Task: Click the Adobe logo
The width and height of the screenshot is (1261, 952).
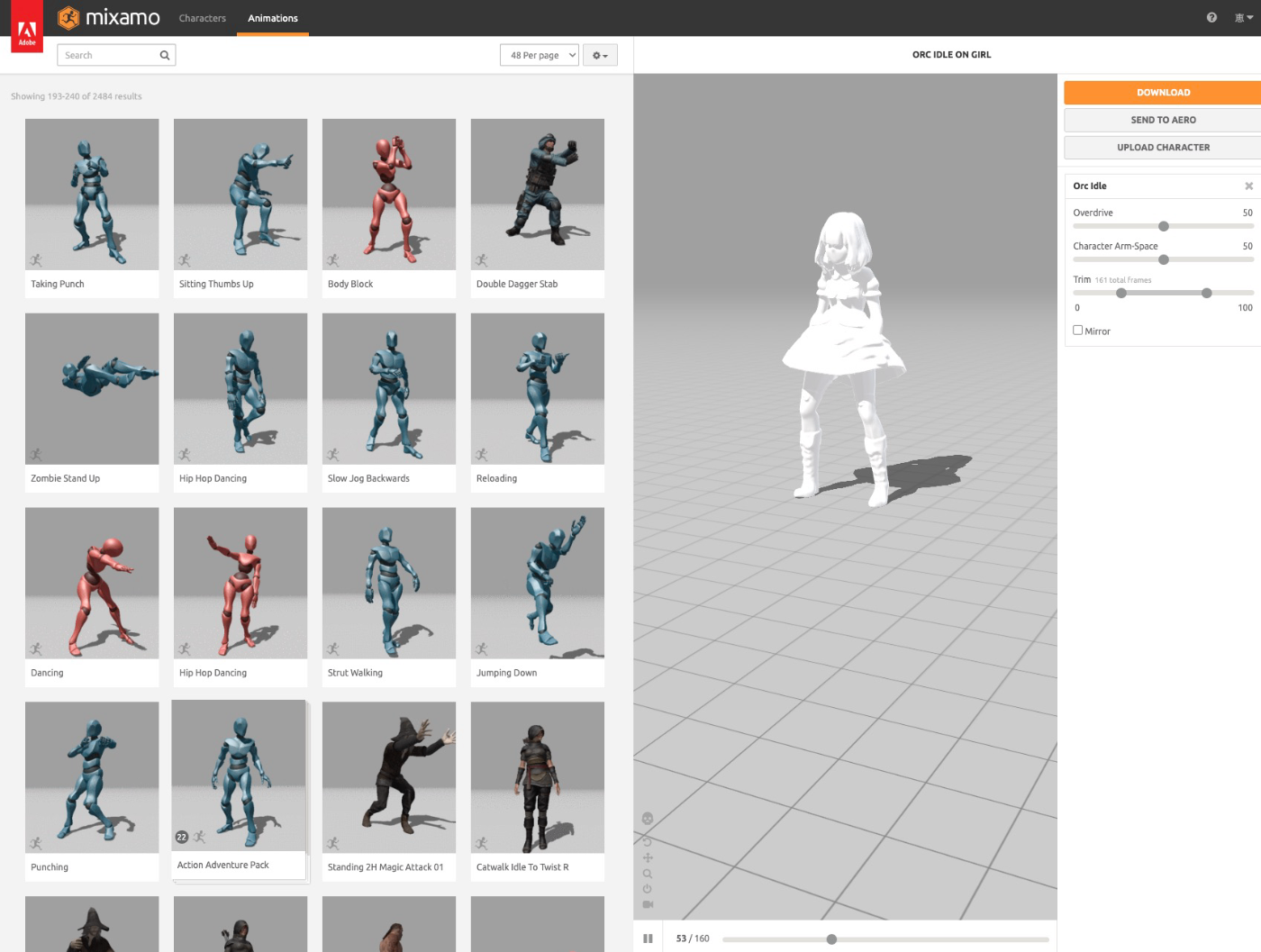Action: click(x=27, y=27)
